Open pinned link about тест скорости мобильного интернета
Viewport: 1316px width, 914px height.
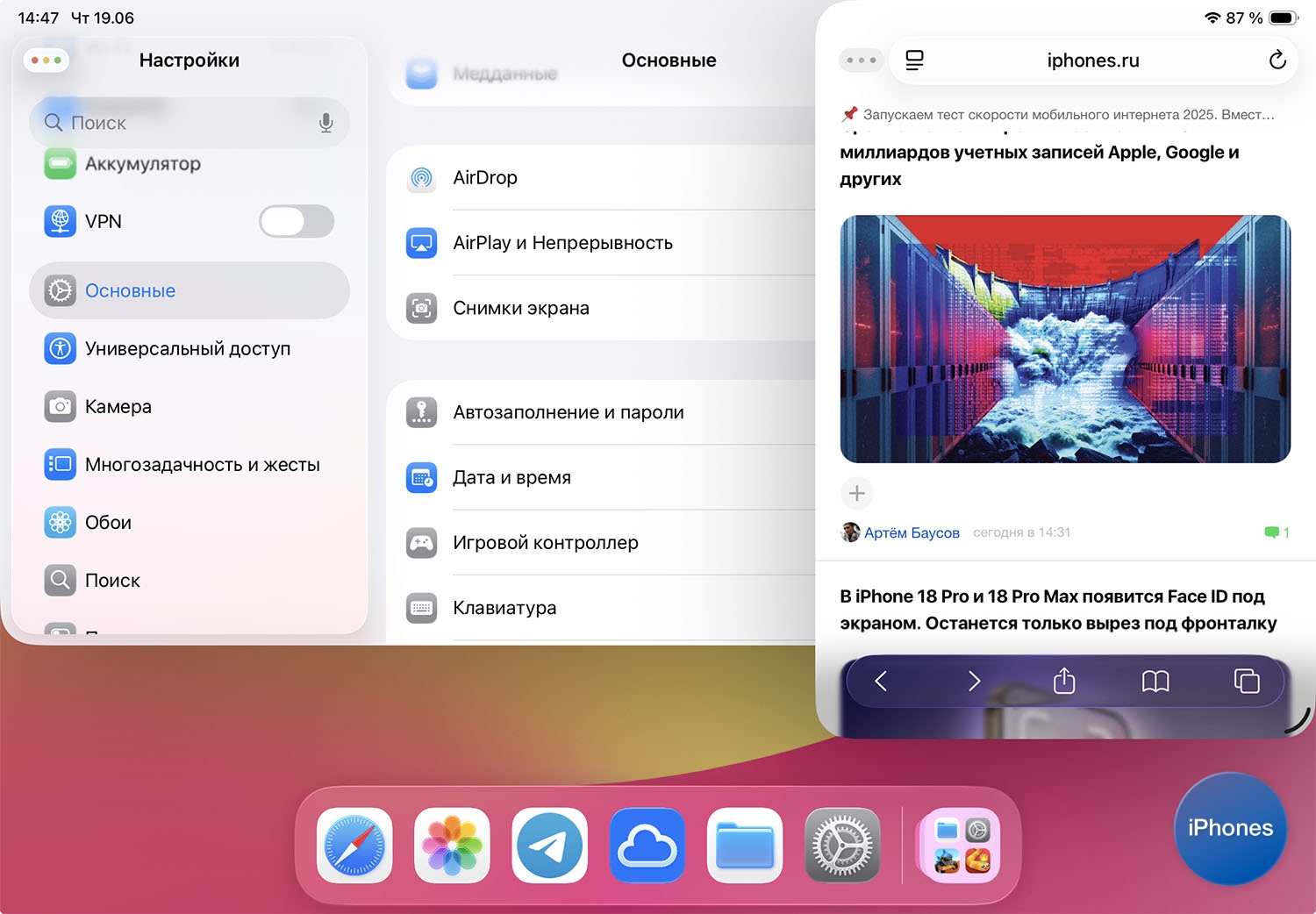click(1058, 114)
